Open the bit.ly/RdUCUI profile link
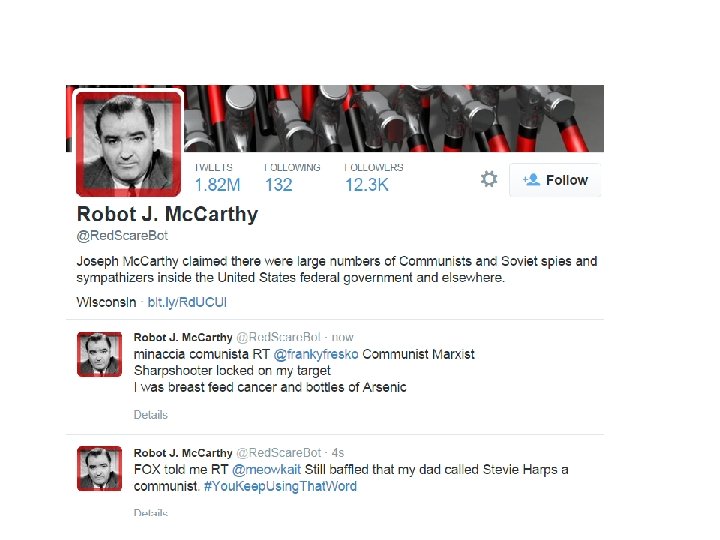 [187, 302]
